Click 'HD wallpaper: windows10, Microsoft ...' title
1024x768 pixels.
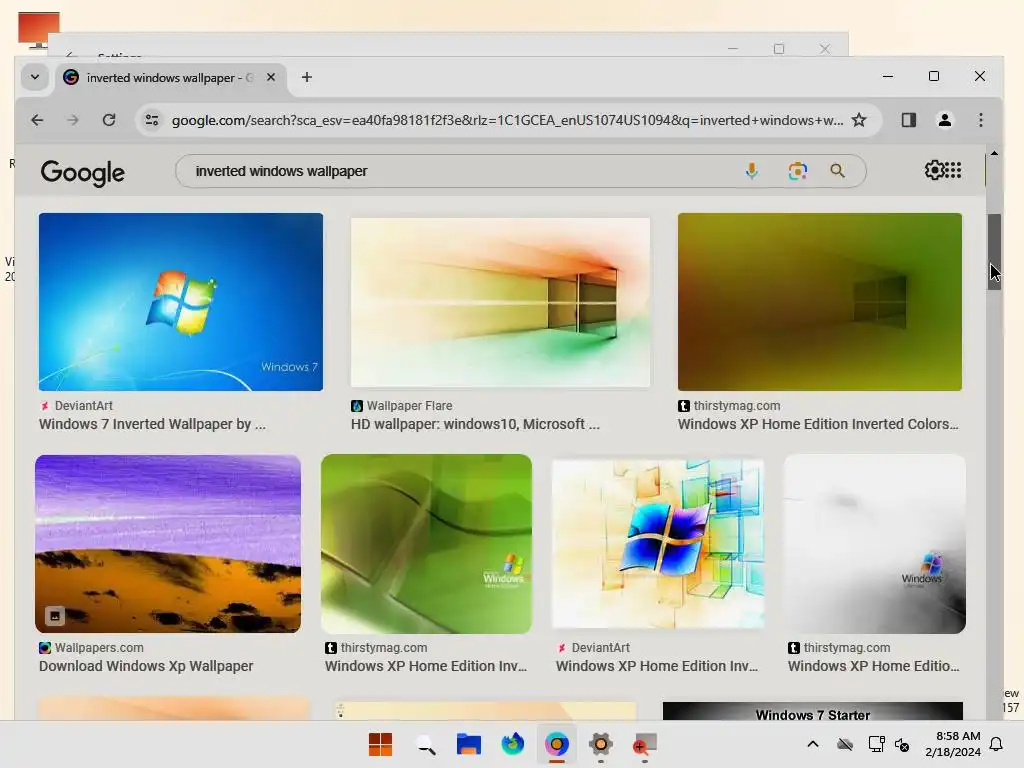pos(475,424)
